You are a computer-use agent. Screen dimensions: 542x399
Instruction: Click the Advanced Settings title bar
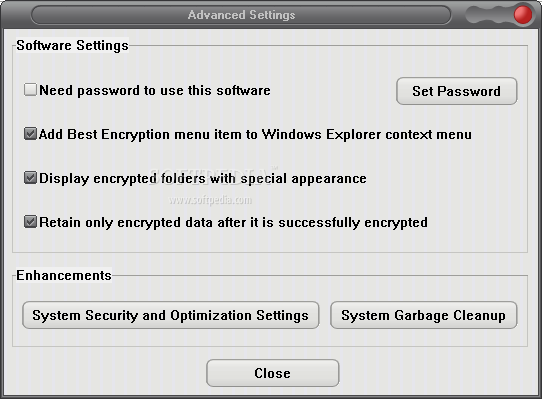pos(241,15)
